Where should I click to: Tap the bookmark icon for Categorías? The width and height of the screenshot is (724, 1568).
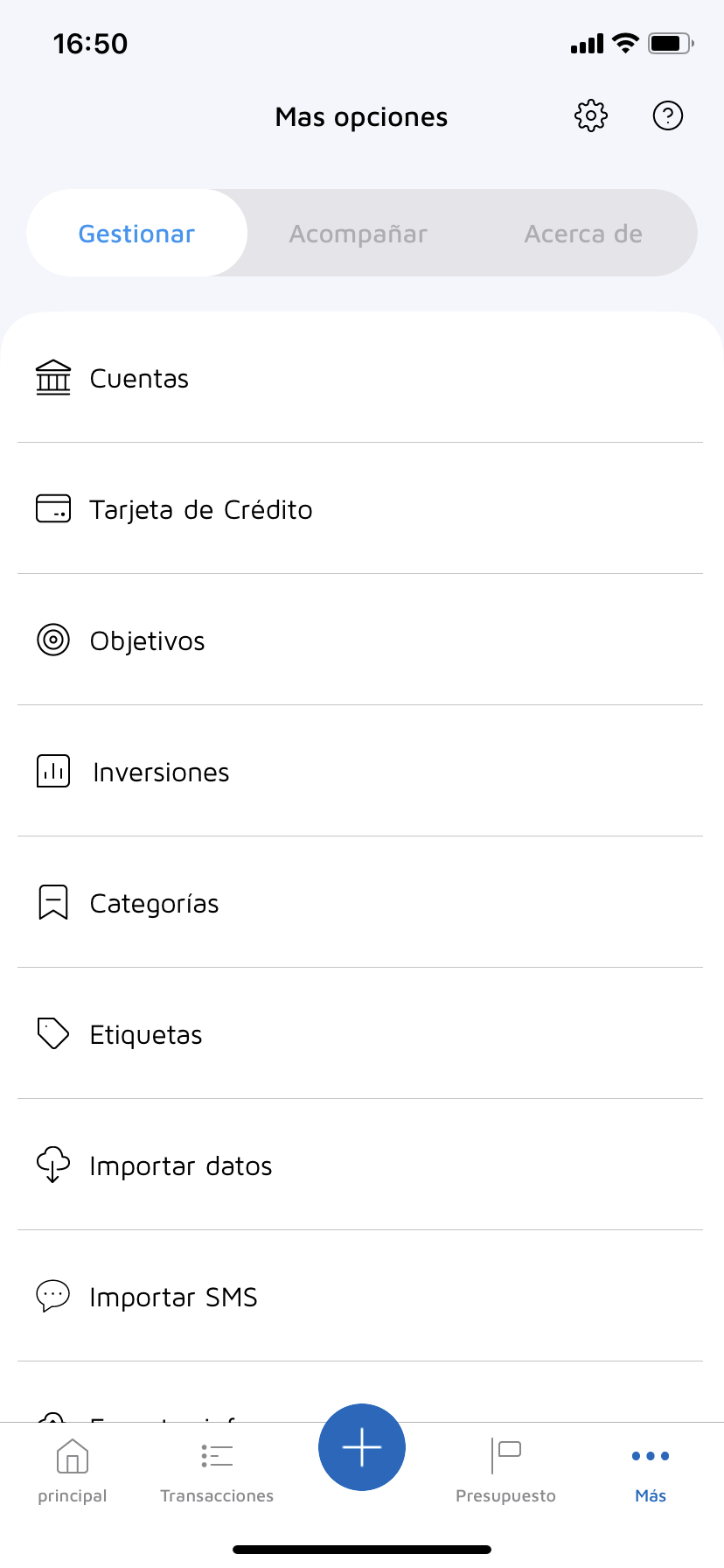53,902
